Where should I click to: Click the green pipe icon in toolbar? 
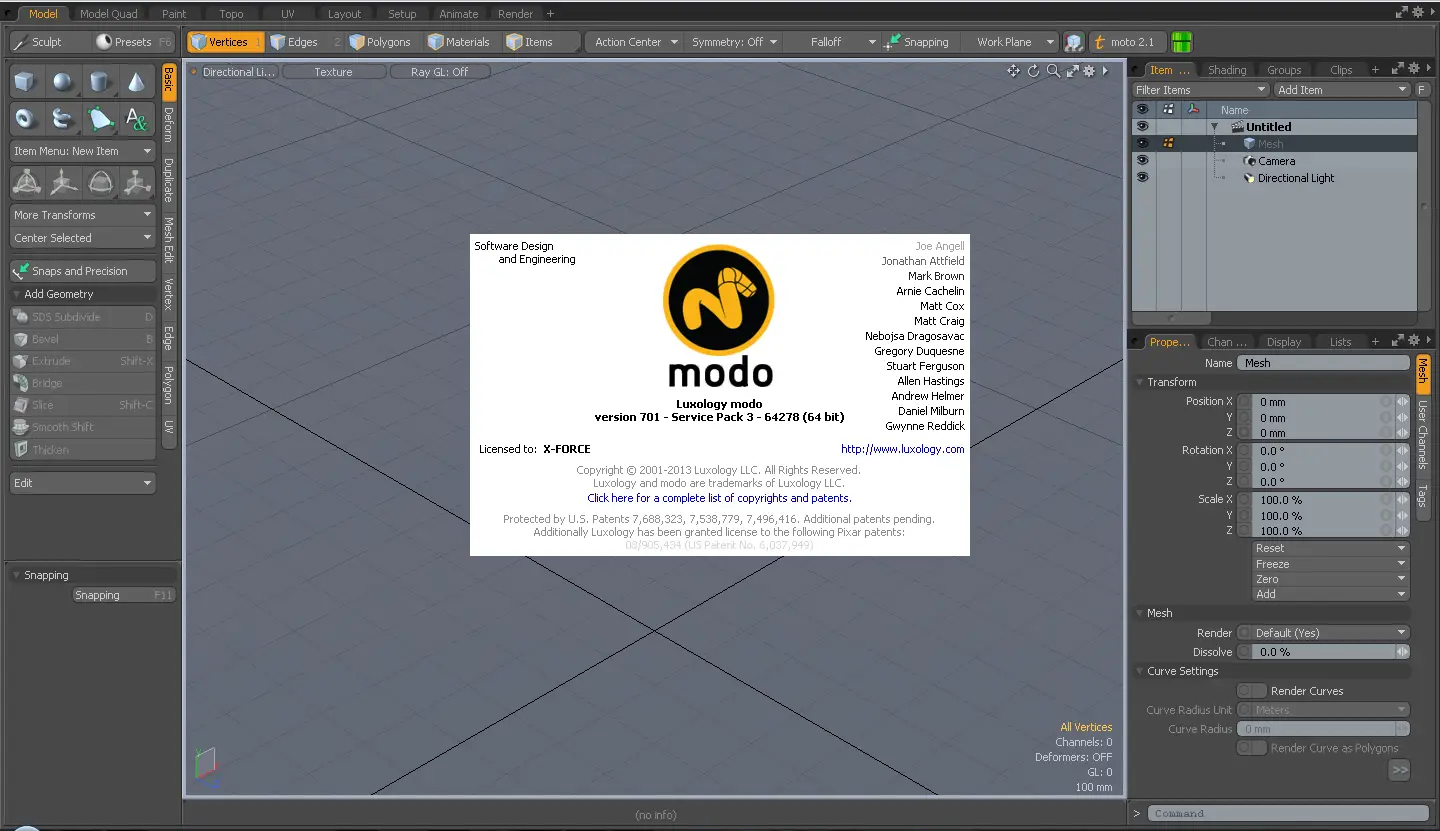click(x=1182, y=42)
